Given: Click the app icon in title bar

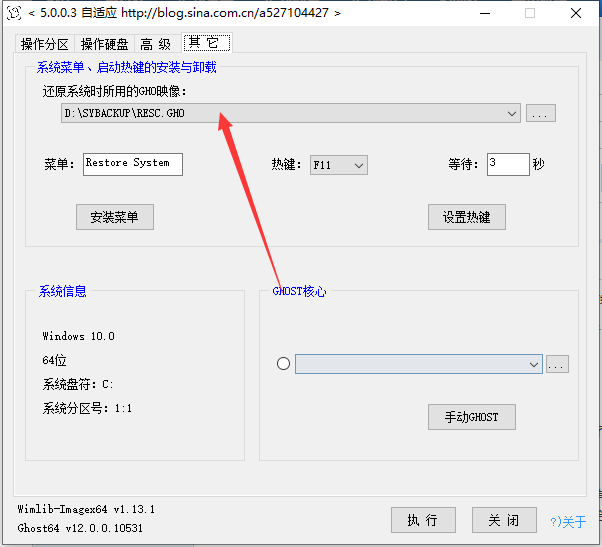Looking at the screenshot, I should pyautogui.click(x=13, y=13).
